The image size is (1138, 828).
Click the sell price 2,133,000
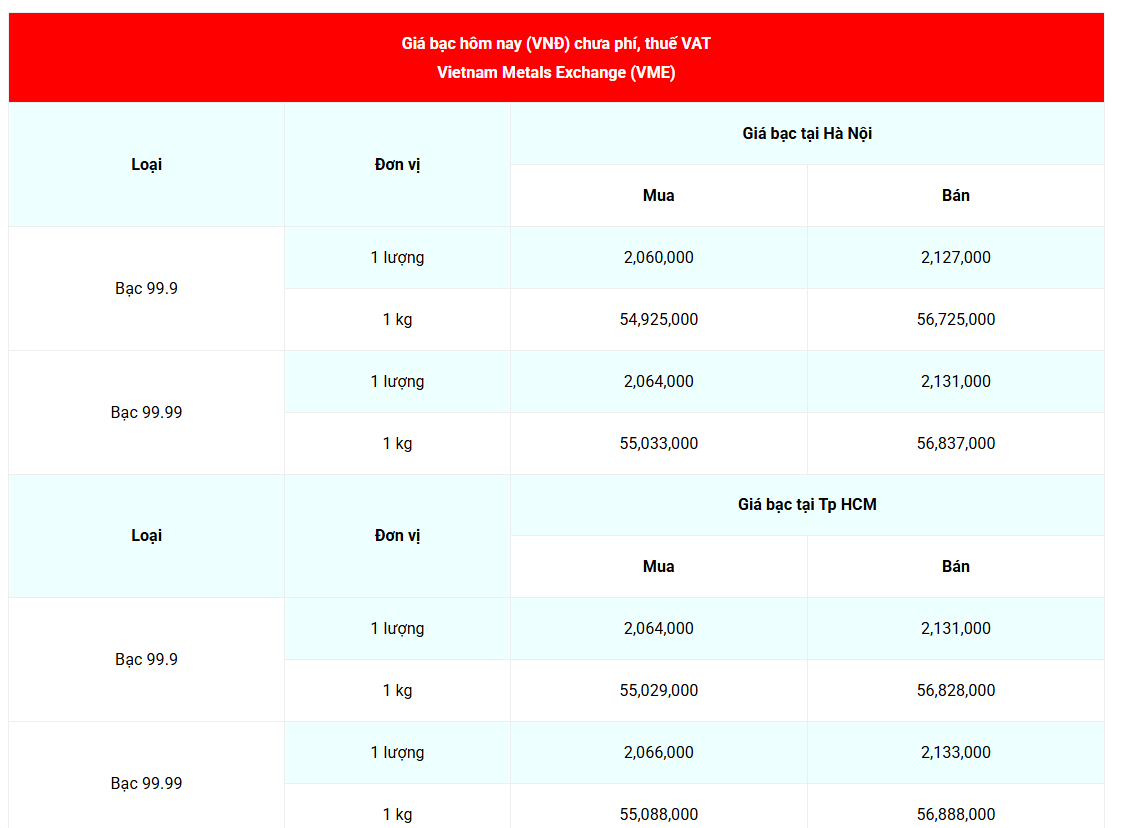pyautogui.click(x=955, y=753)
